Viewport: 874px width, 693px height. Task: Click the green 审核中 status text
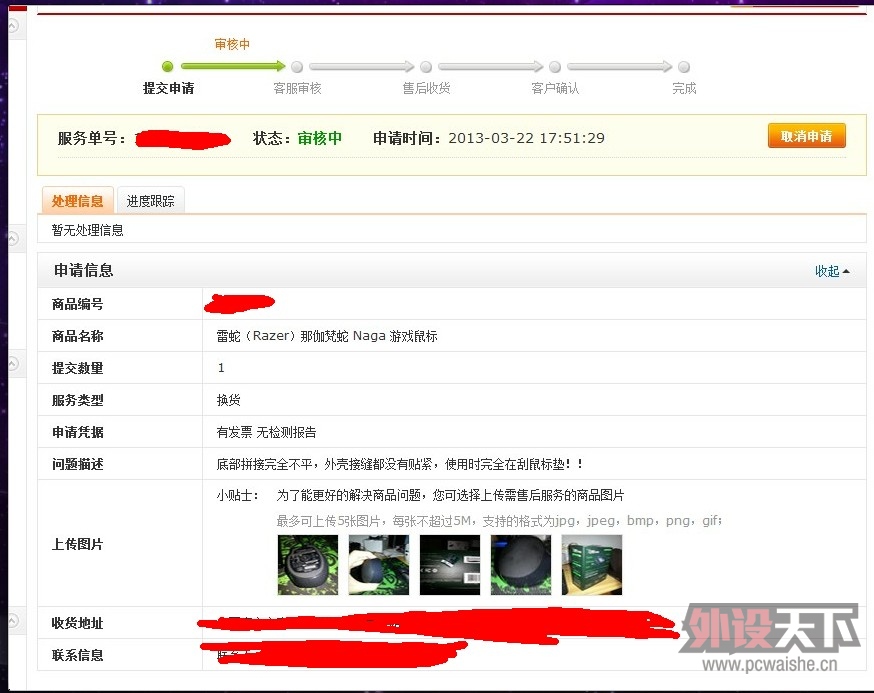(319, 138)
